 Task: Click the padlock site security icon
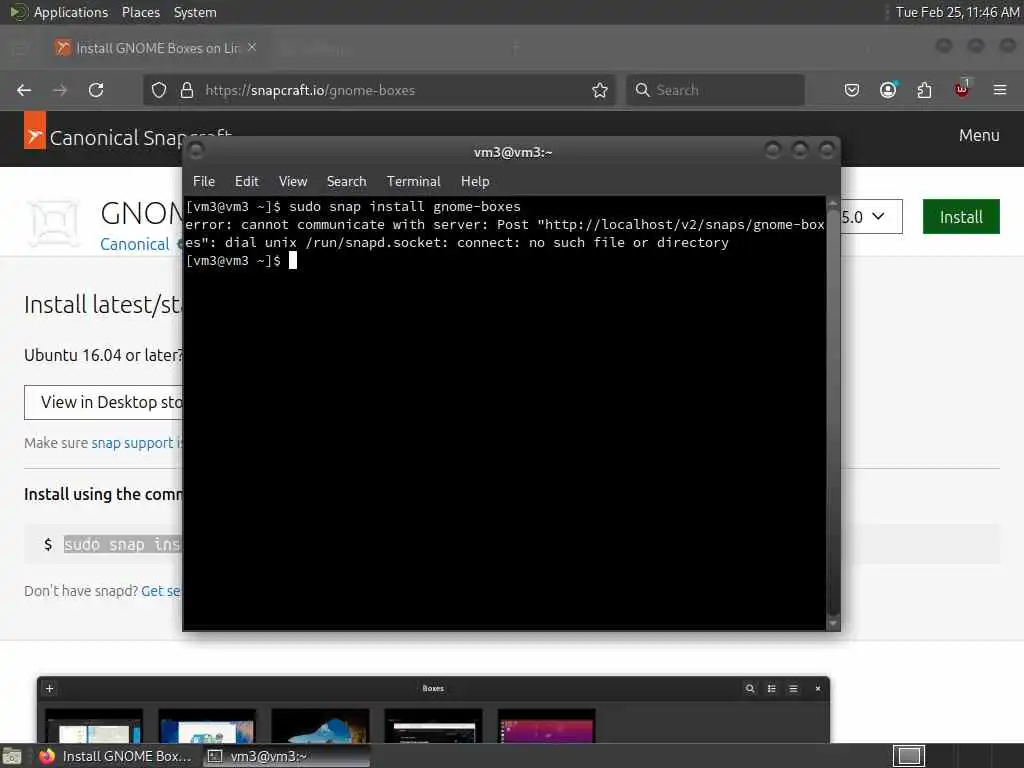187,90
